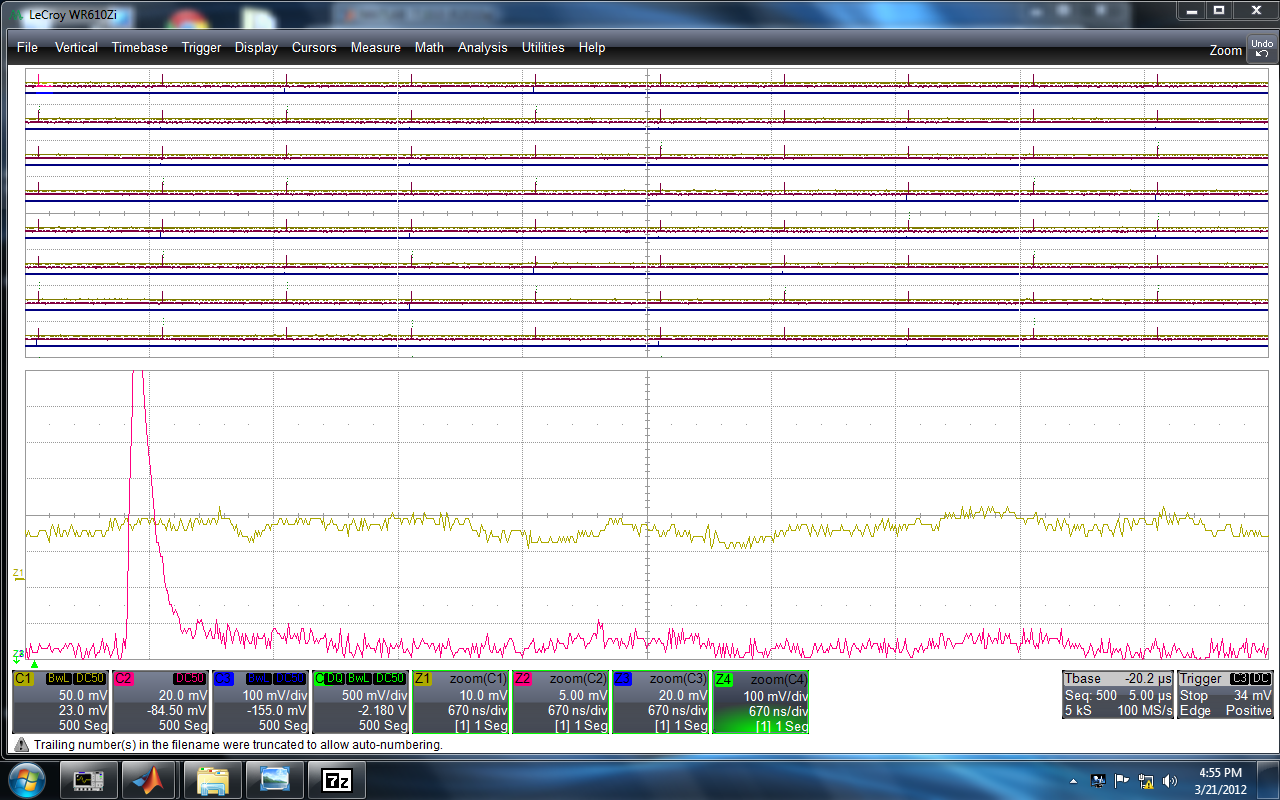1280x800 pixels.
Task: Click the truncated filename status message
Action: 238,744
